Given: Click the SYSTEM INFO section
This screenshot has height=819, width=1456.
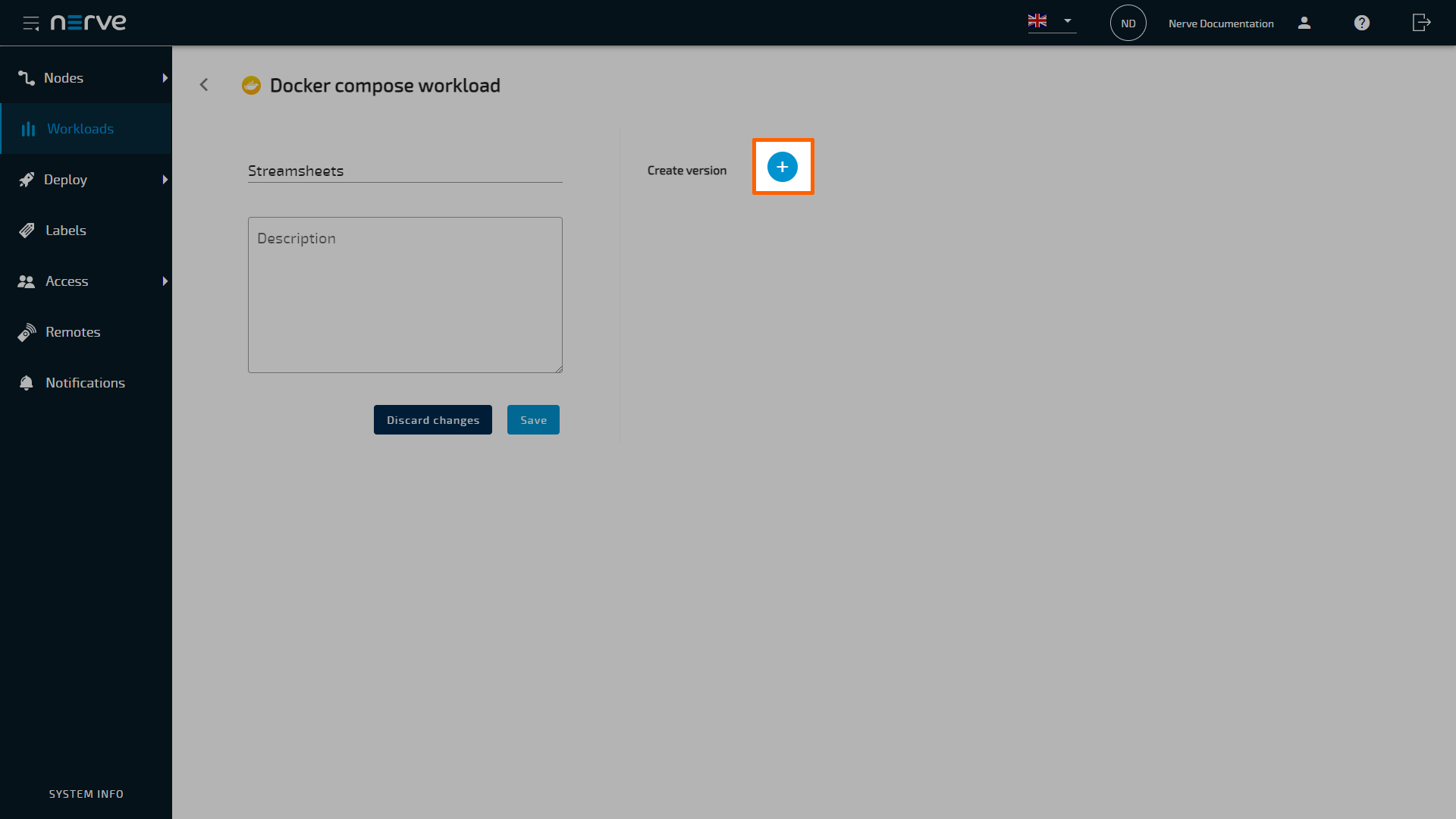Looking at the screenshot, I should pyautogui.click(x=86, y=793).
